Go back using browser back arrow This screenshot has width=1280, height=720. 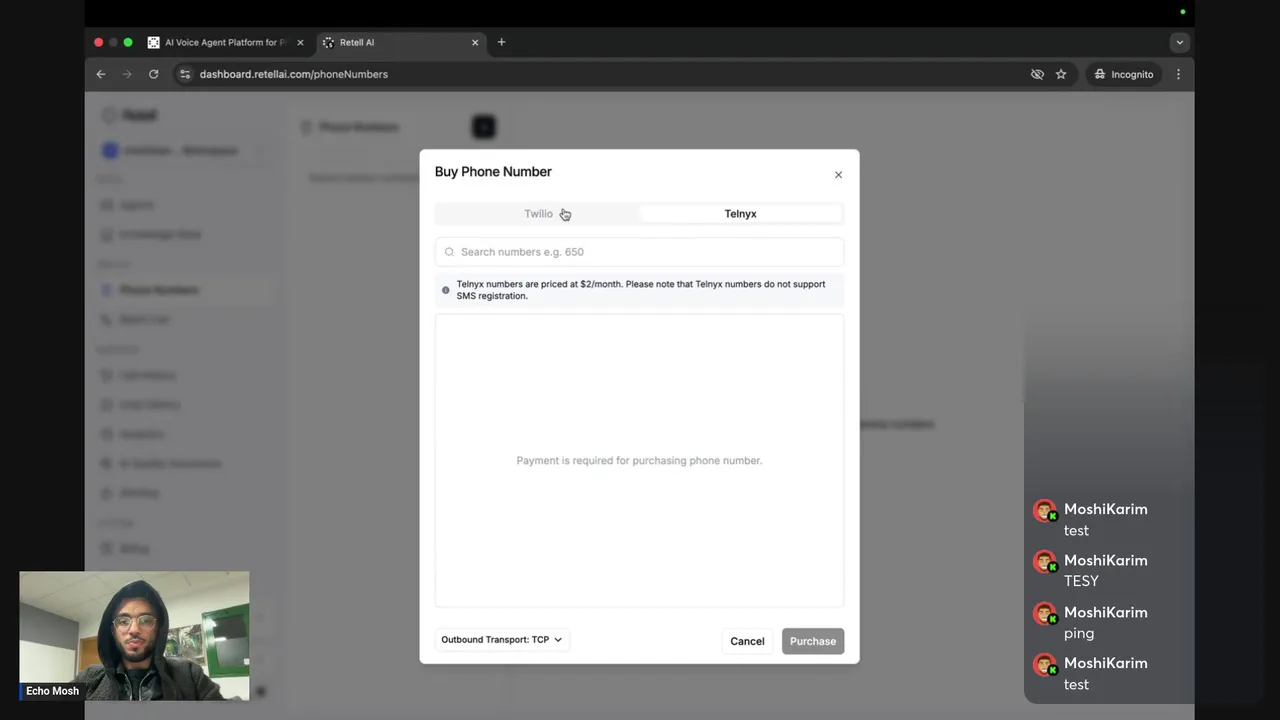[101, 74]
